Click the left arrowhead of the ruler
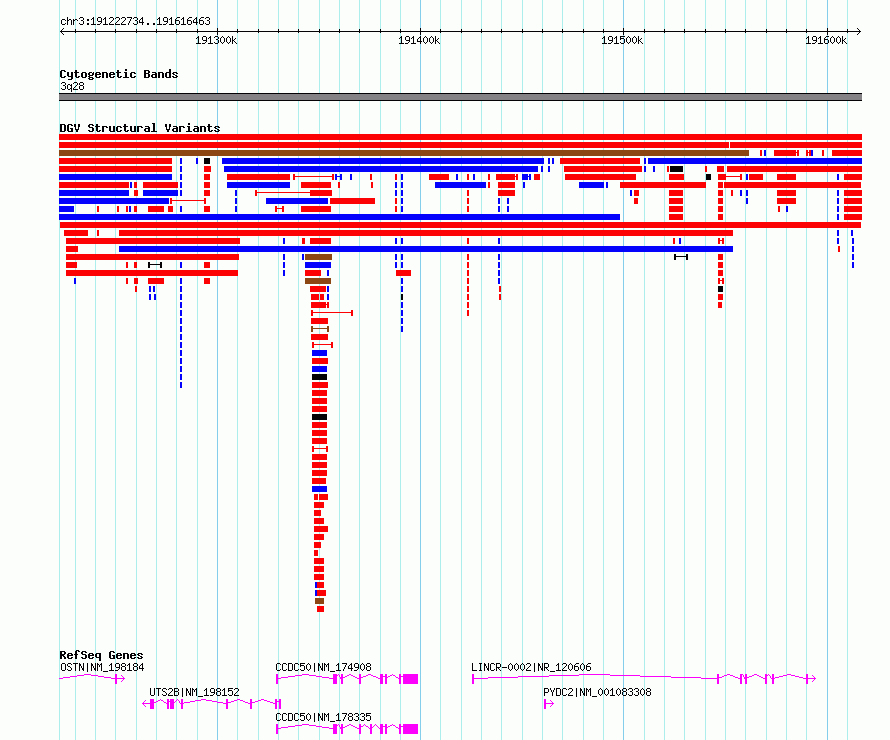890x740 pixels. click(x=62, y=31)
